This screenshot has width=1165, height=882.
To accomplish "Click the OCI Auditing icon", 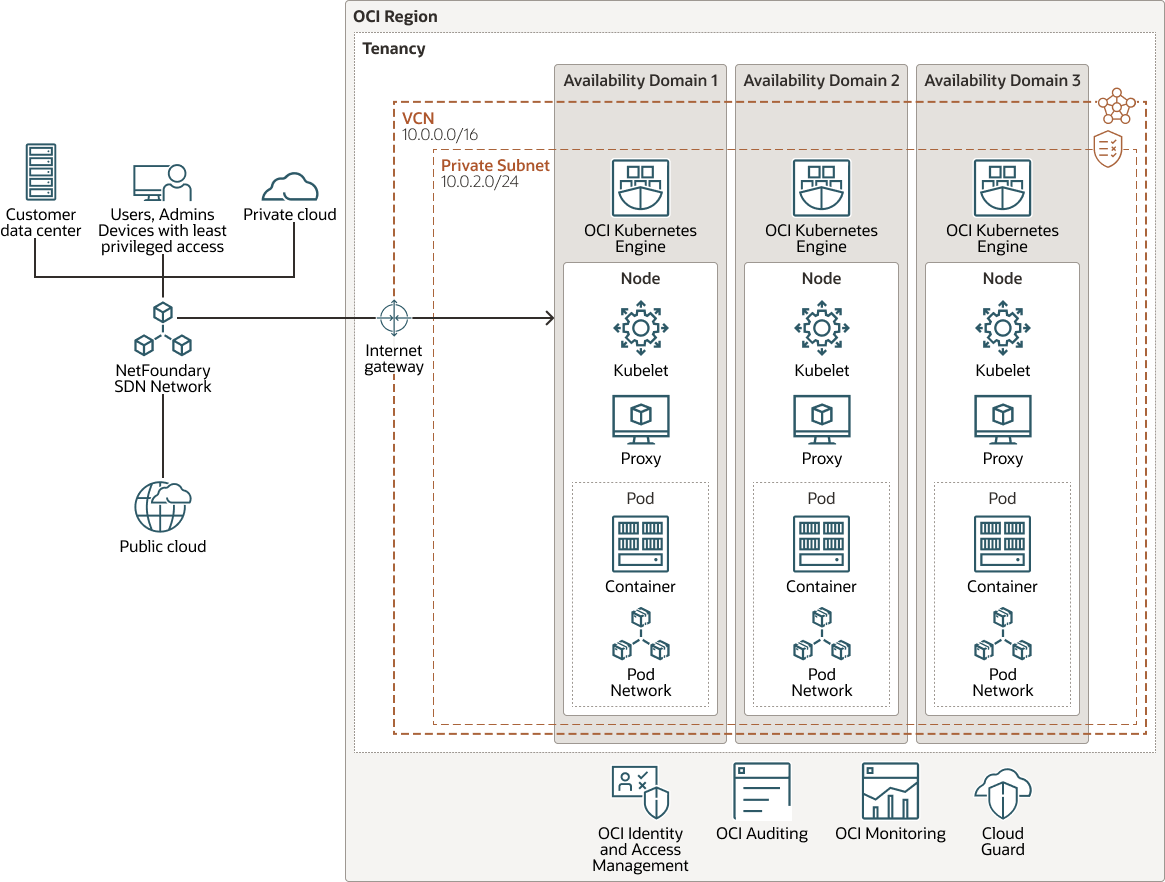I will 762,791.
